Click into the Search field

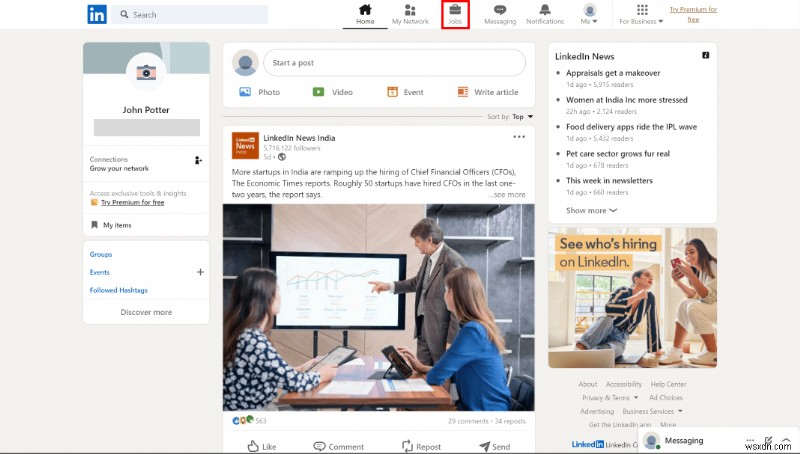[x=190, y=15]
